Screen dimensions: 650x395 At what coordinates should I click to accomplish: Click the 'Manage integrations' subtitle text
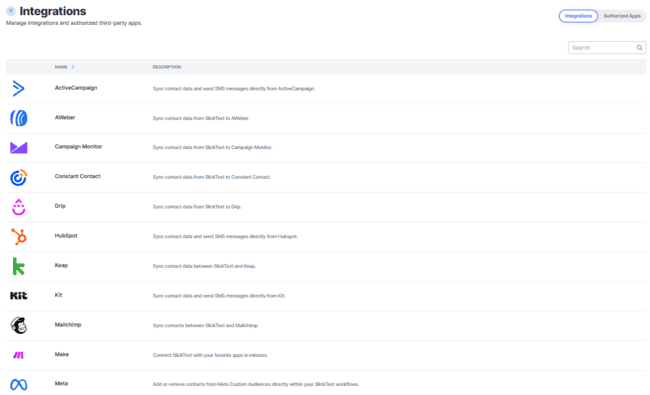point(74,23)
